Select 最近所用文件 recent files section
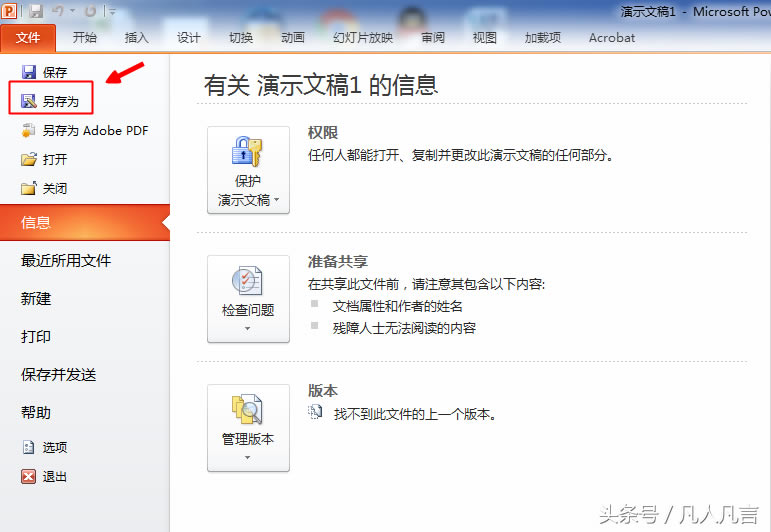The width and height of the screenshot is (771, 532). click(x=66, y=260)
